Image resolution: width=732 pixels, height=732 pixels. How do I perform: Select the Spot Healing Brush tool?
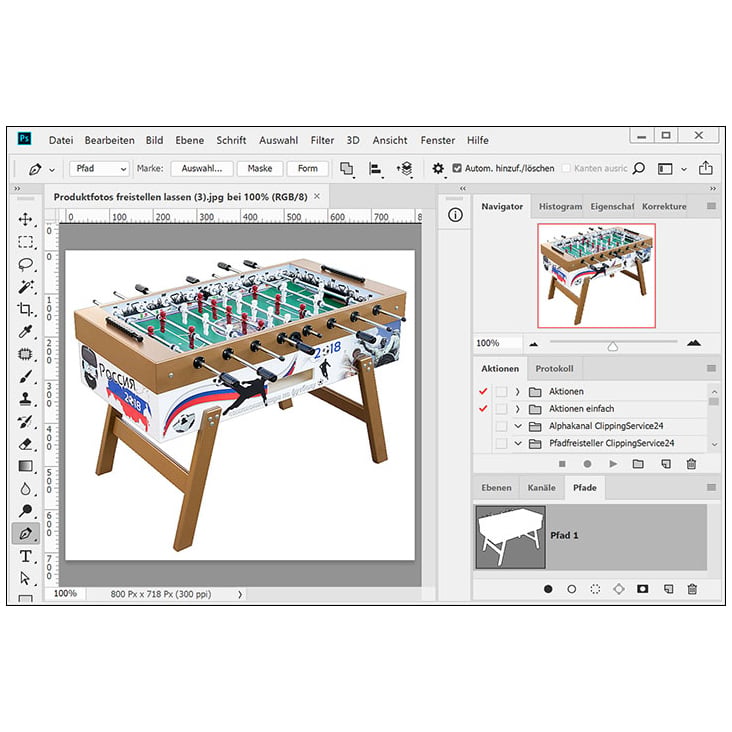tap(25, 354)
